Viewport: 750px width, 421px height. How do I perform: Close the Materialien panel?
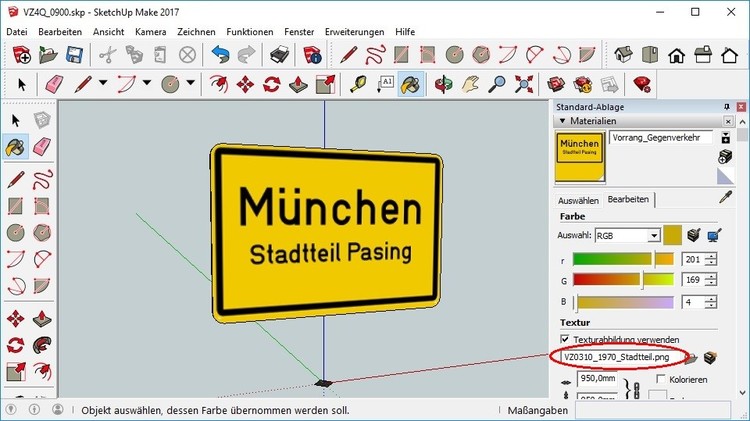pyautogui.click(x=728, y=121)
